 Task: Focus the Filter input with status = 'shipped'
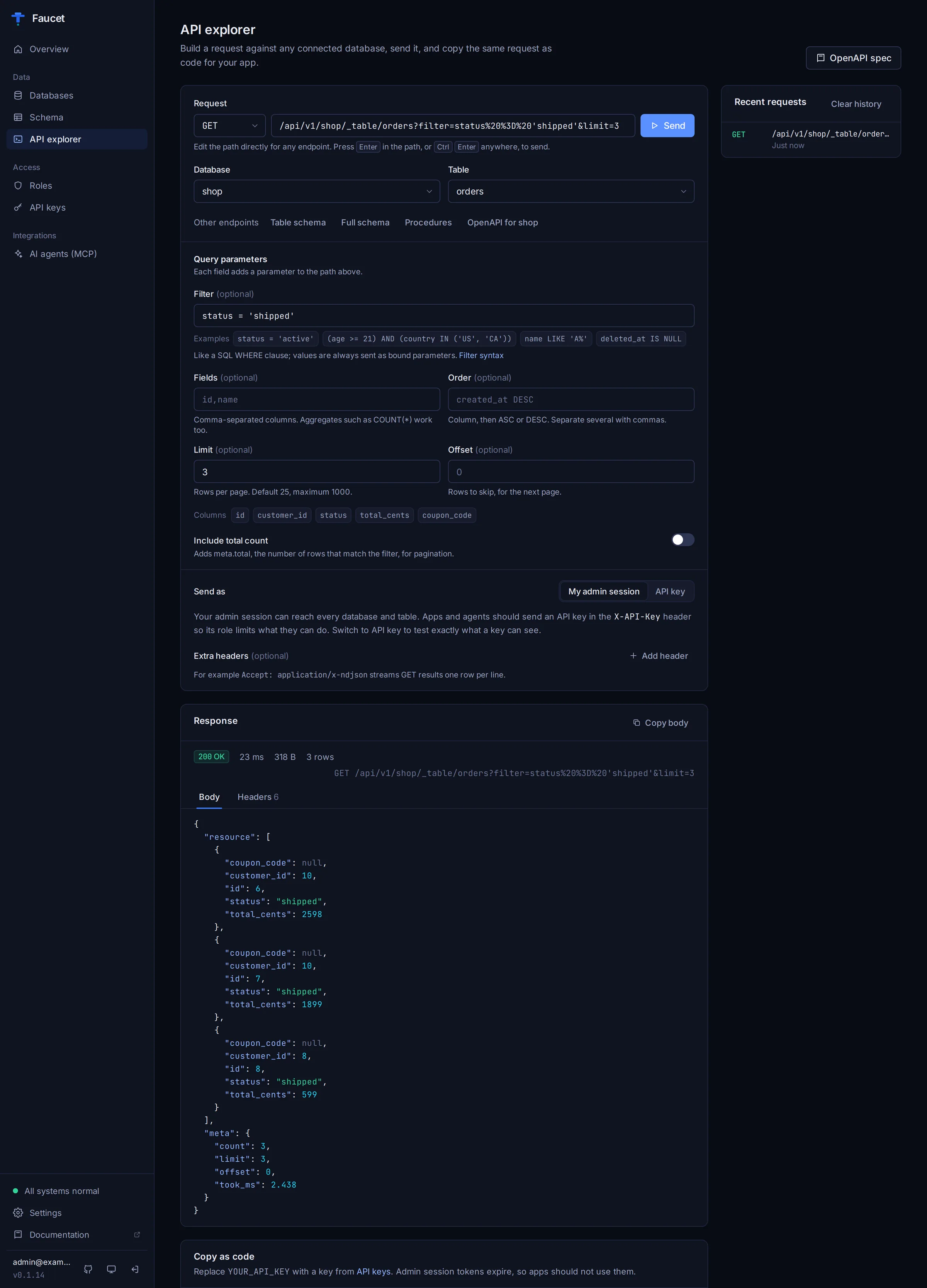pyautogui.click(x=443, y=316)
